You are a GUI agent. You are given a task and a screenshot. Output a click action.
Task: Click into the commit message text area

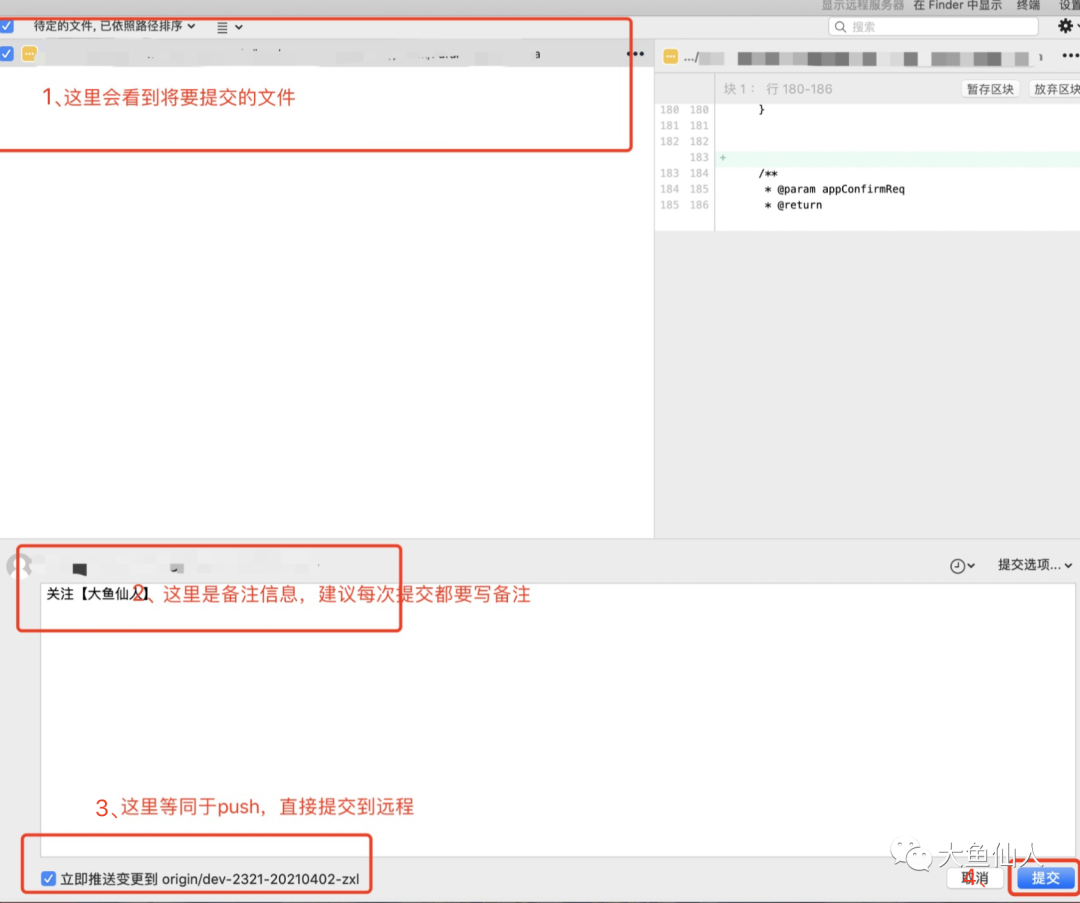pyautogui.click(x=558, y=720)
